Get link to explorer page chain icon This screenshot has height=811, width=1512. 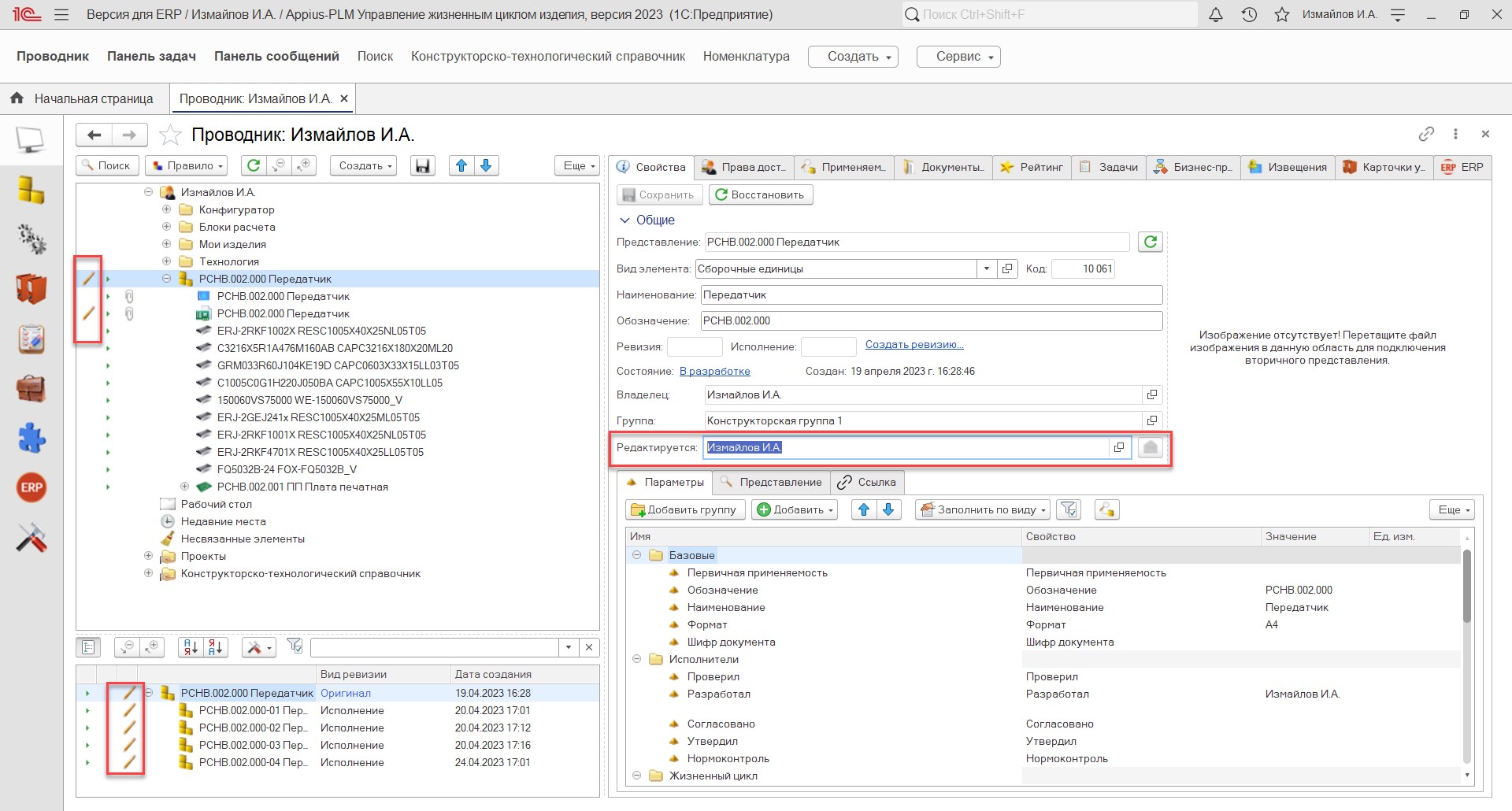coord(1426,134)
